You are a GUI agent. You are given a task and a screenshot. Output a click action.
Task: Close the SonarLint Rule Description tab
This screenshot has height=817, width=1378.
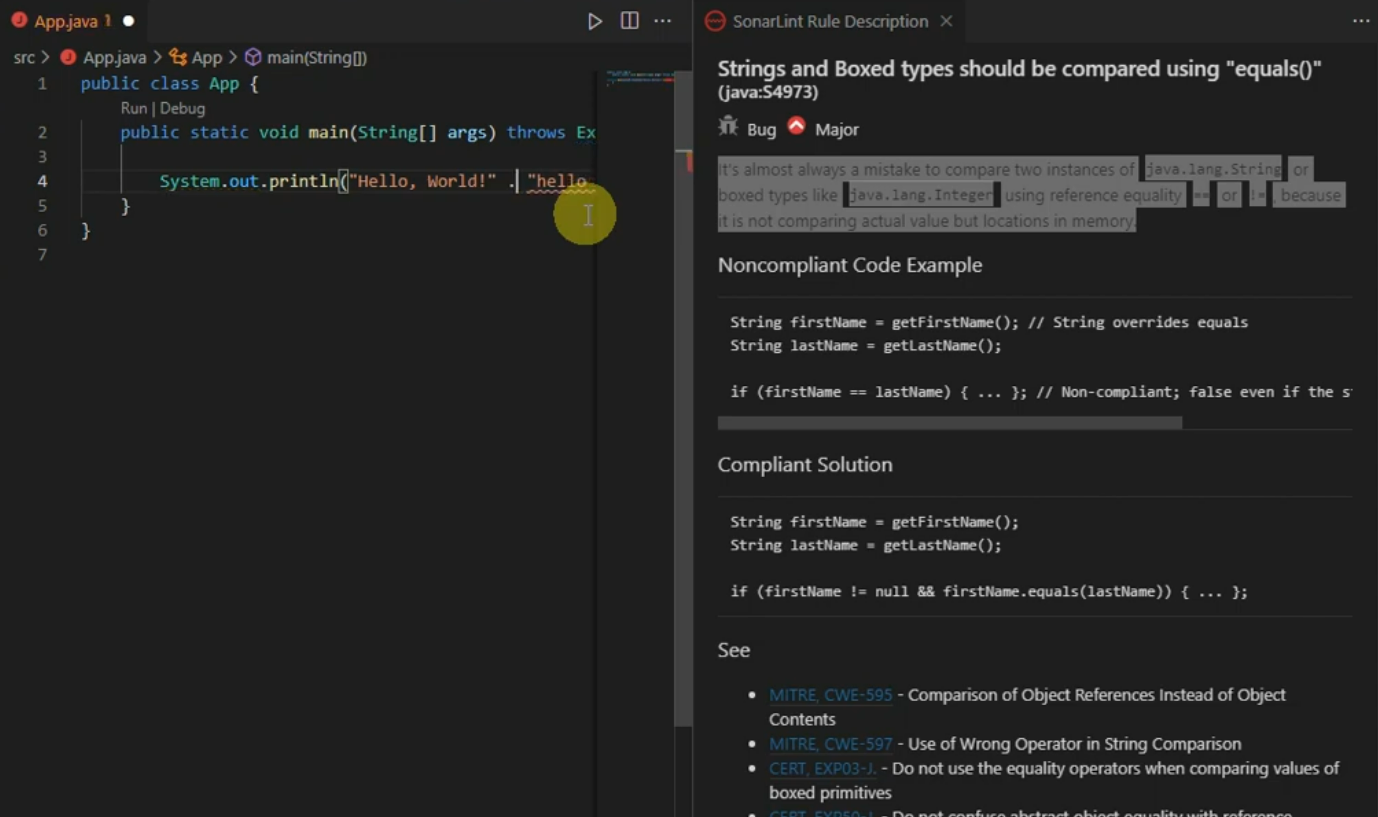946,21
